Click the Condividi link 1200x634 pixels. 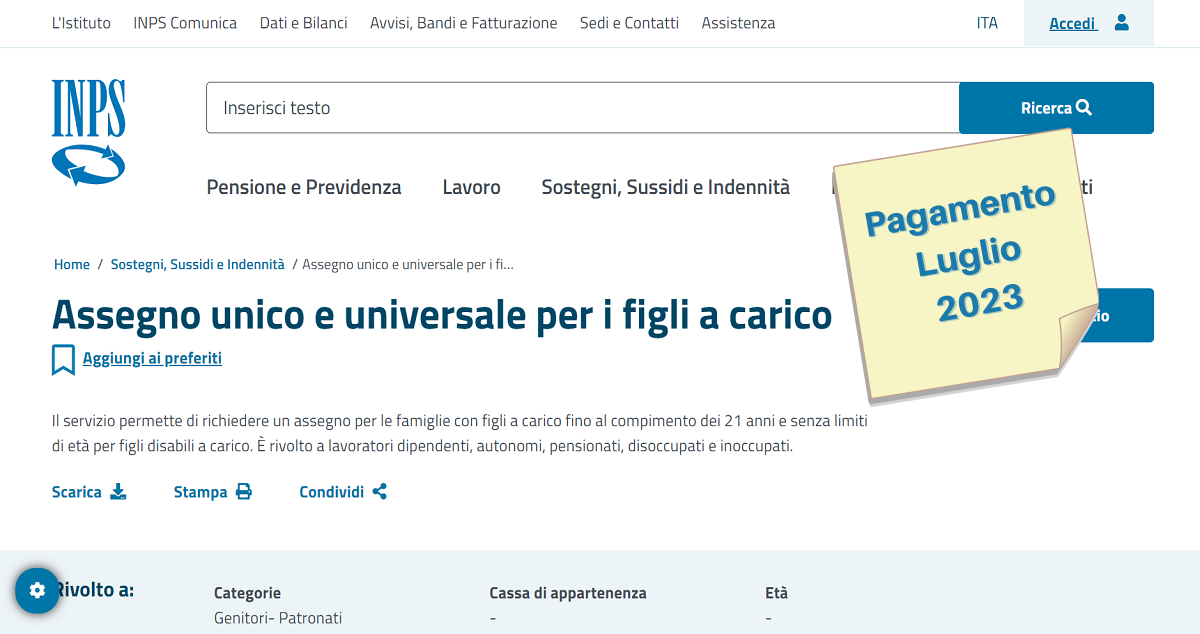(332, 492)
